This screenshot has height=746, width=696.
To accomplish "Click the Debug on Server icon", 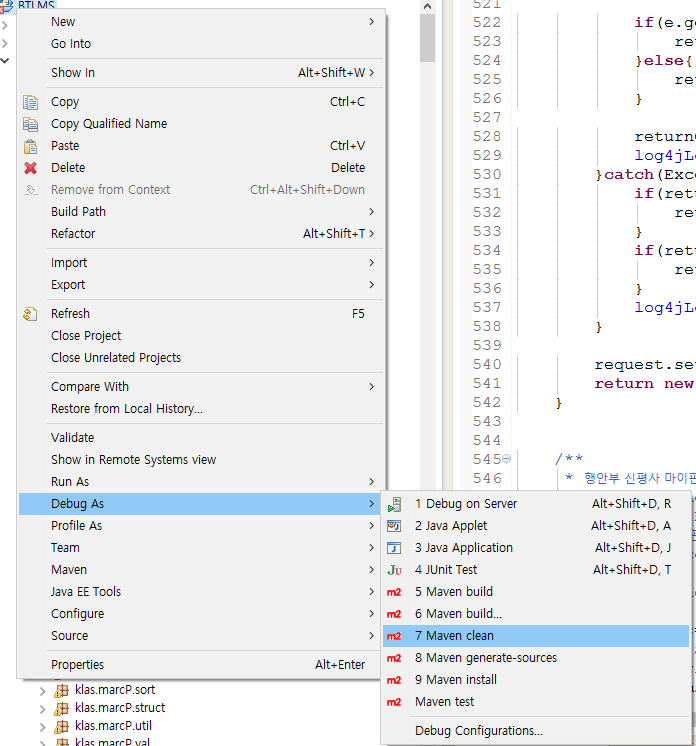I will [x=394, y=504].
